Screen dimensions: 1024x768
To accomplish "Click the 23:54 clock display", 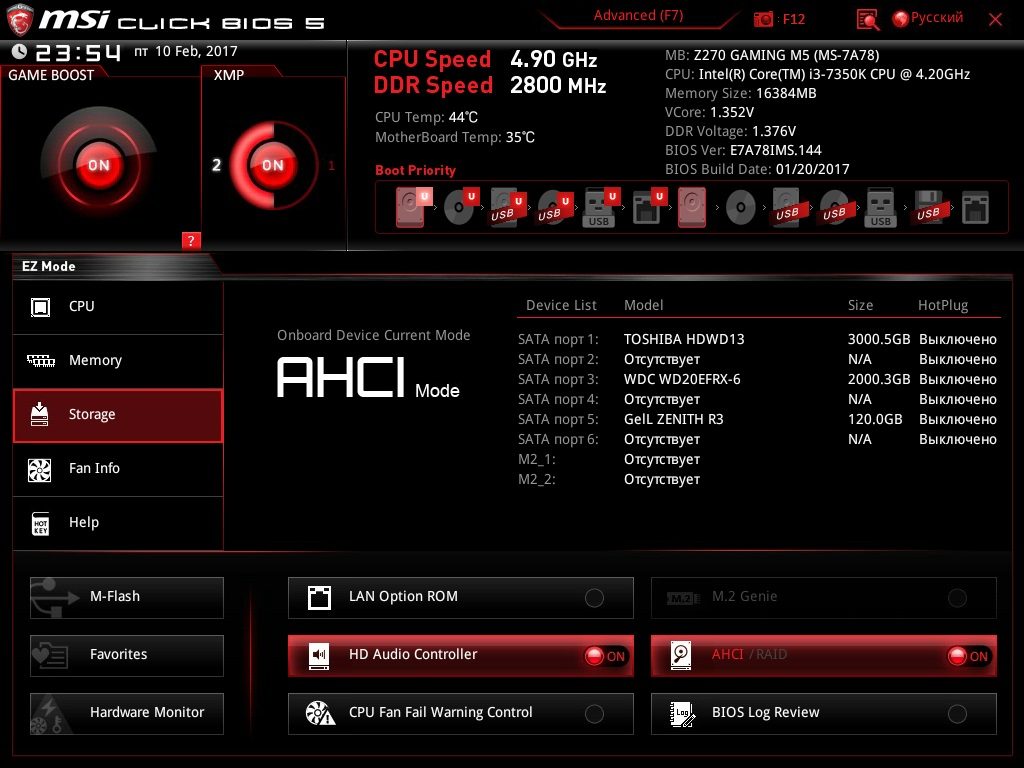I will tap(78, 52).
